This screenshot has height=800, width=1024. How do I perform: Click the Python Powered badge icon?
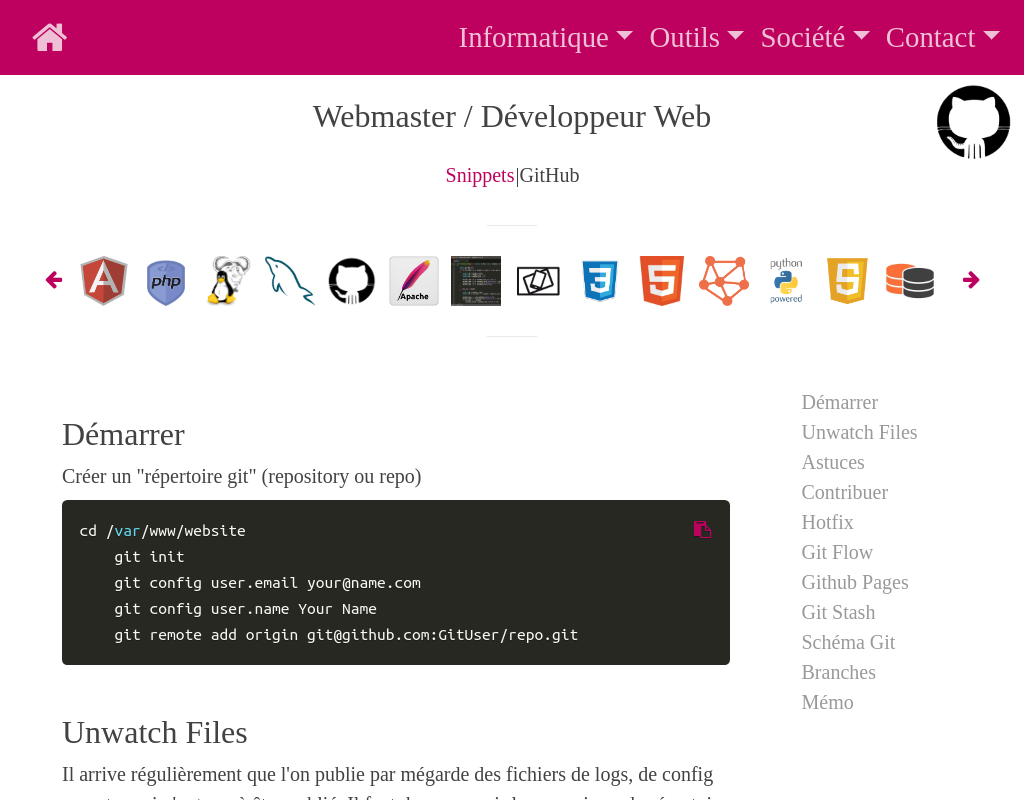coord(785,281)
